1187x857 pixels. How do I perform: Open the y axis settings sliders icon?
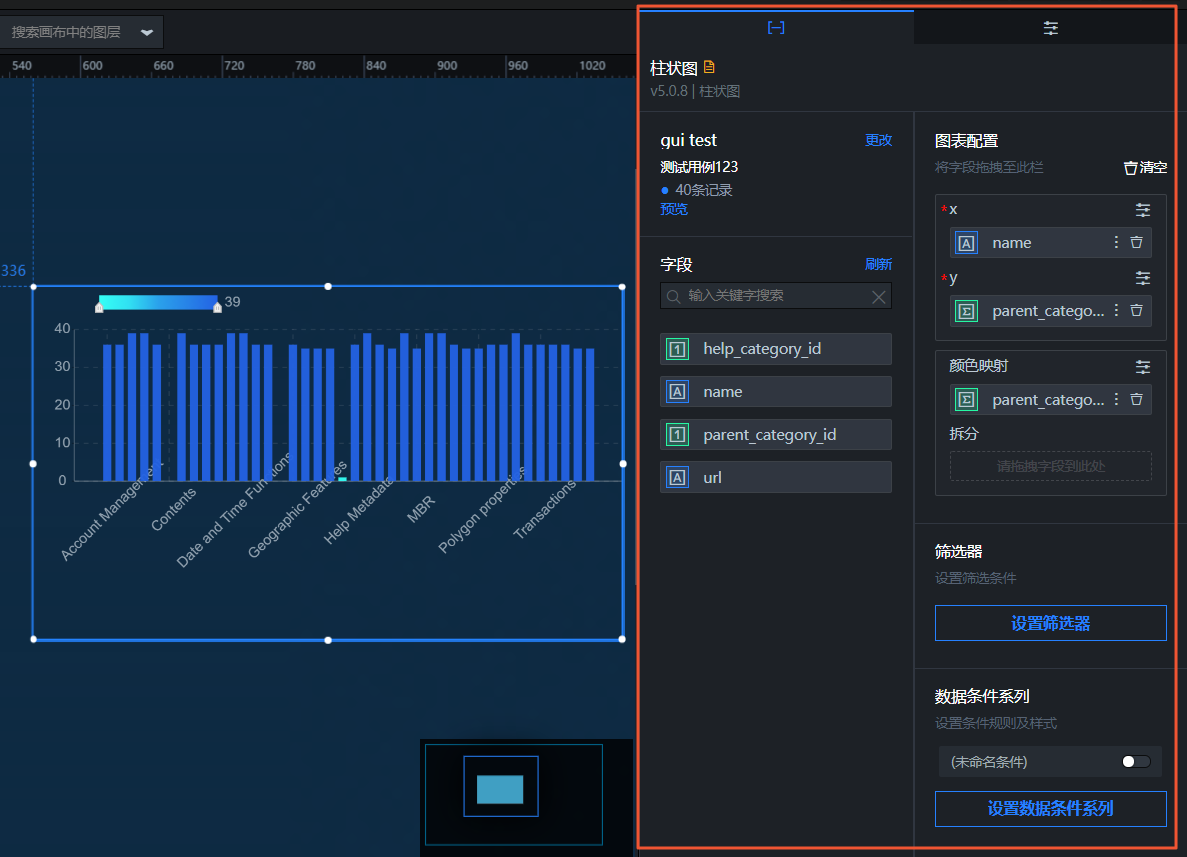[1142, 278]
